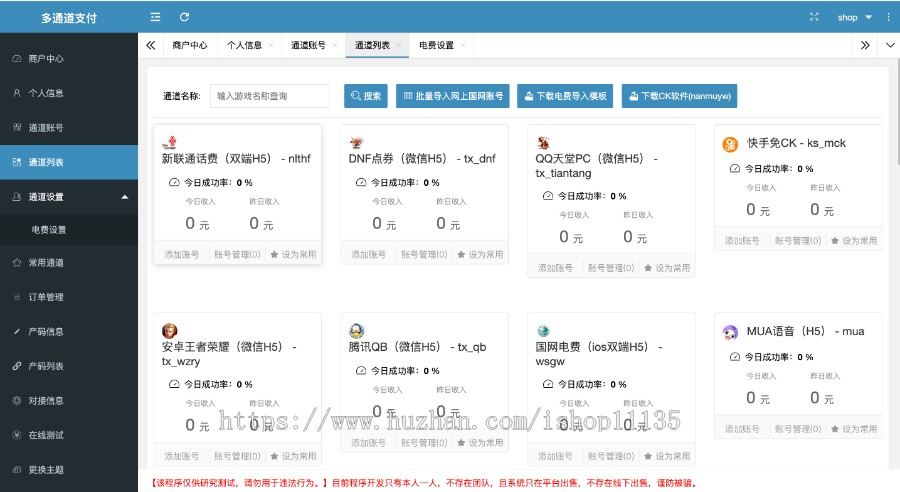The image size is (900, 492).
Task: Open 账号管理(0) on DNF点券 card
Action: click(x=424, y=254)
